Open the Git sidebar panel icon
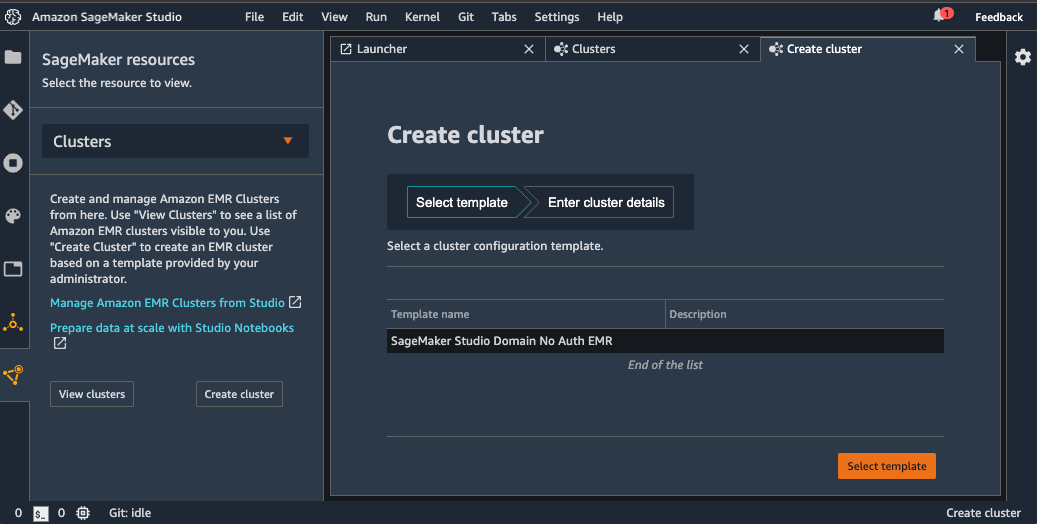The width and height of the screenshot is (1037, 524). pyautogui.click(x=13, y=110)
